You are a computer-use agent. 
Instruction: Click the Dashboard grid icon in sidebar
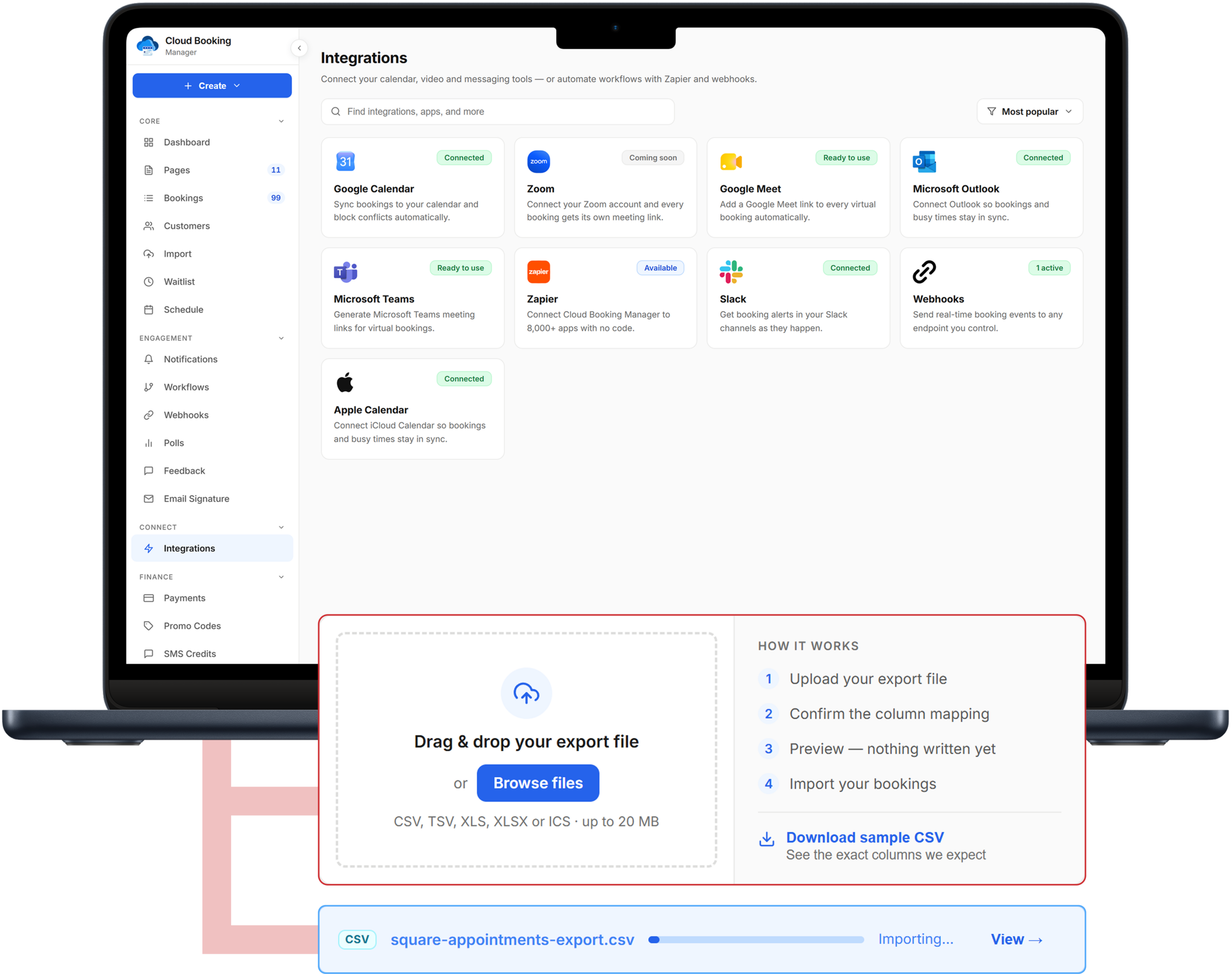(x=149, y=142)
